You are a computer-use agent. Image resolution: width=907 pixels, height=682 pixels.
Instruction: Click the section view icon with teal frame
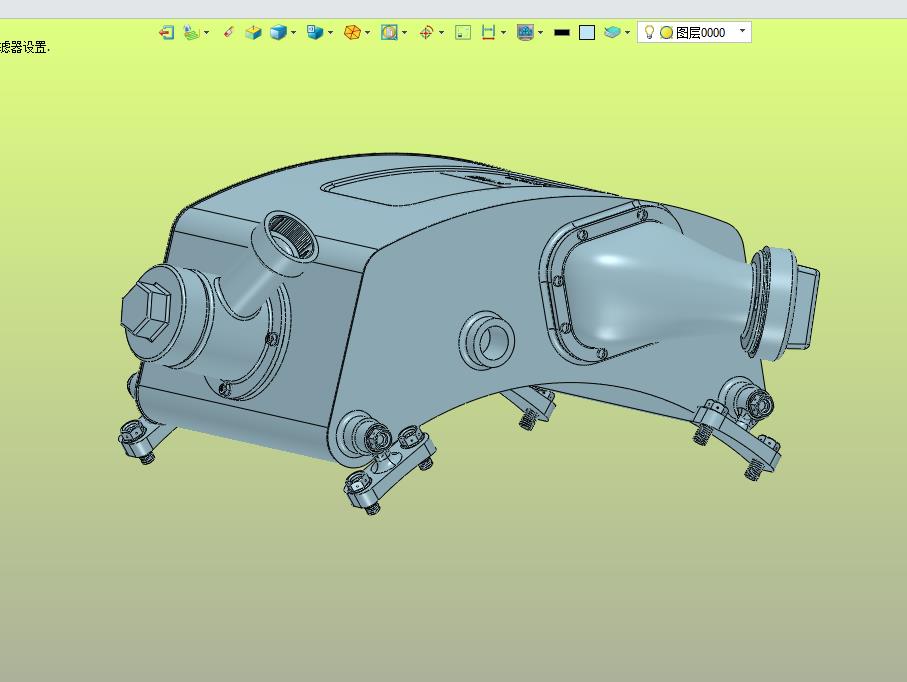pyautogui.click(x=389, y=32)
